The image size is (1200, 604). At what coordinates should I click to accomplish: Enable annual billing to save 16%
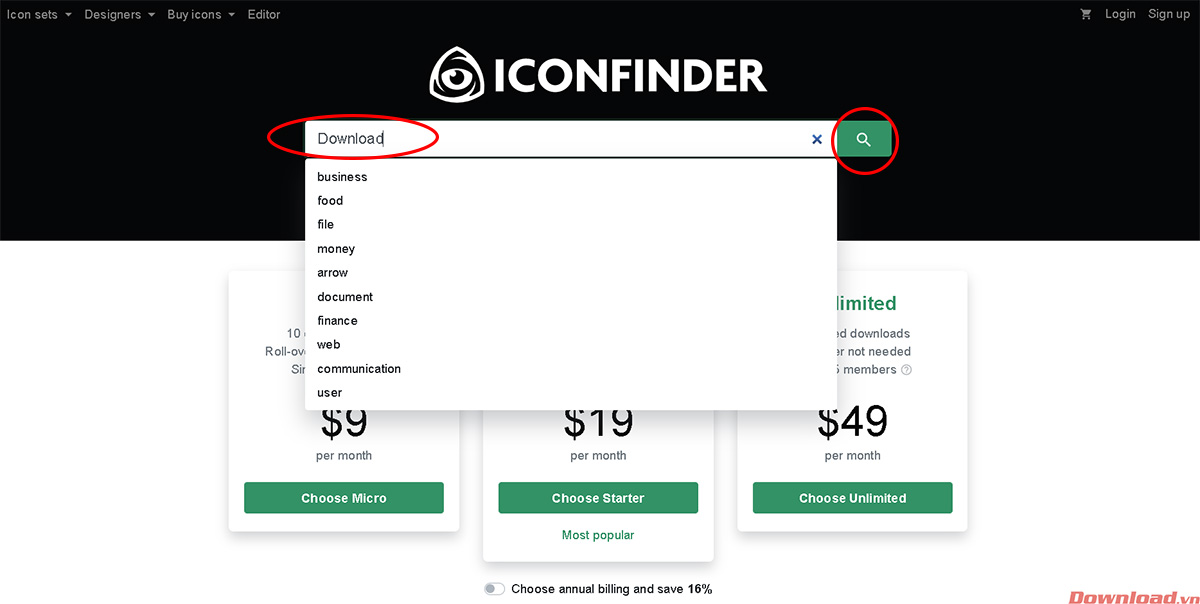click(x=494, y=589)
